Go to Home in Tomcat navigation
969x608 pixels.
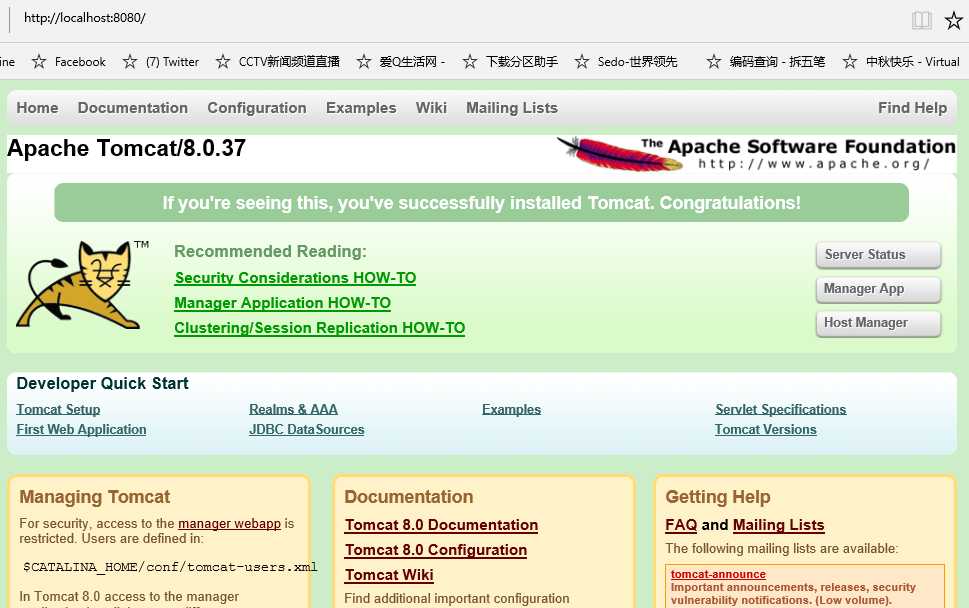[37, 108]
